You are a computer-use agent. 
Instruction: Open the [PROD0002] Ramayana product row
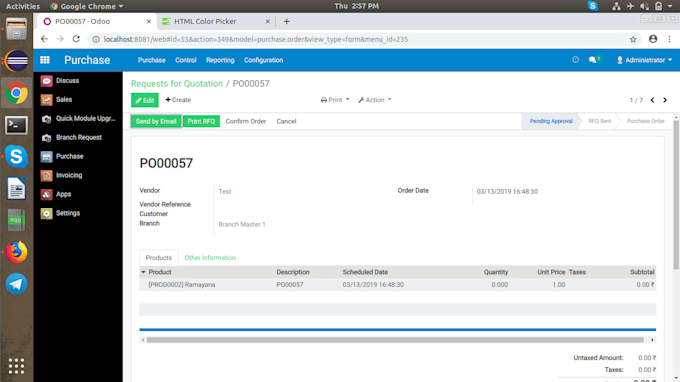pyautogui.click(x=397, y=285)
